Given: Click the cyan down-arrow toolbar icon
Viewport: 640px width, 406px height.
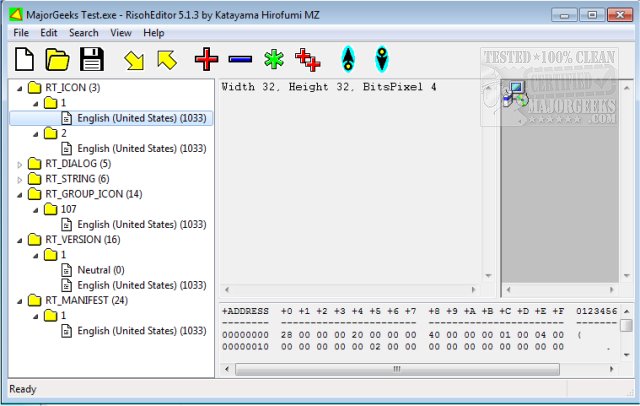Looking at the screenshot, I should (x=382, y=59).
